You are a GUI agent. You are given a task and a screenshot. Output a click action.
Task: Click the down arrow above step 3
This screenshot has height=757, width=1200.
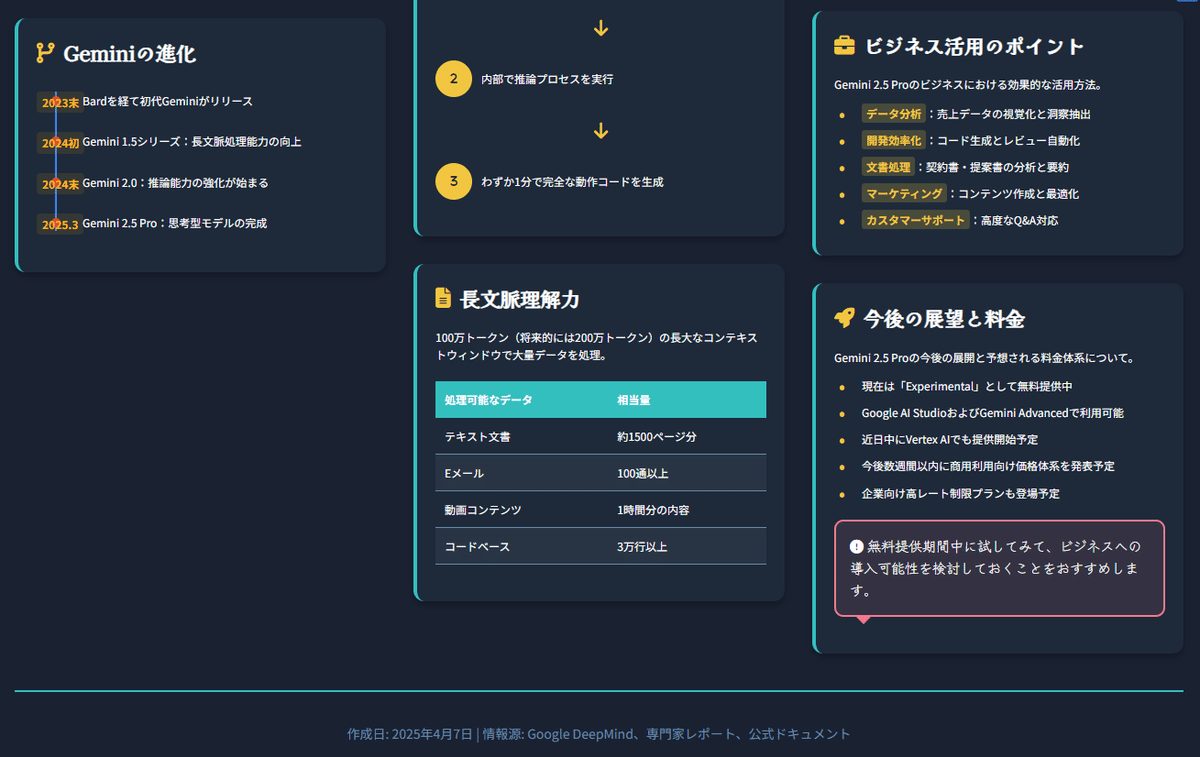click(x=600, y=131)
